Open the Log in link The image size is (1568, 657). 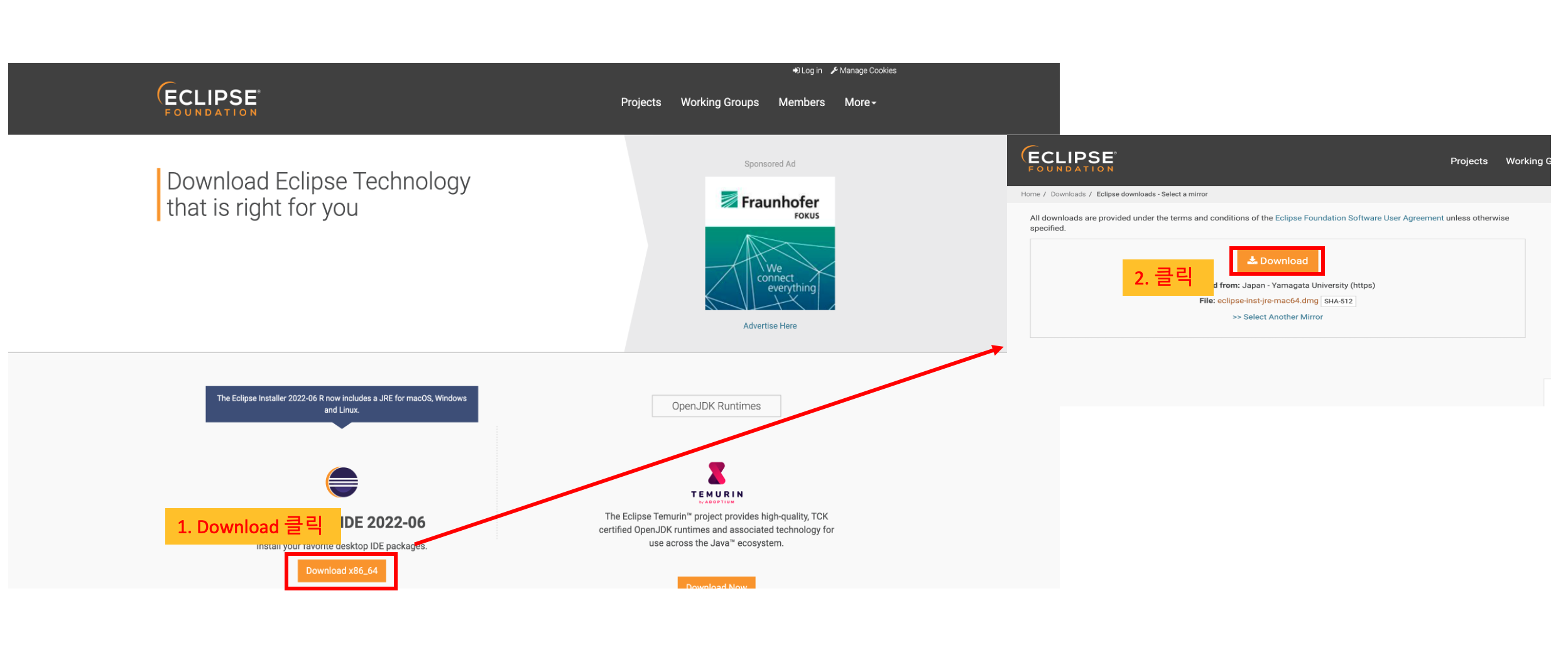point(807,70)
